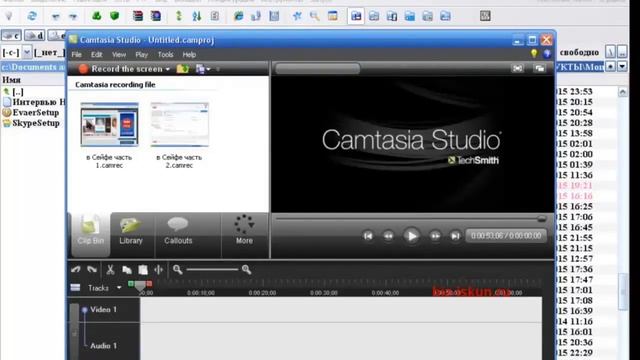Viewport: 640px width, 360px height.
Task: Select the 'в Сейфе часть 1.camrec' thumbnail
Action: [109, 124]
